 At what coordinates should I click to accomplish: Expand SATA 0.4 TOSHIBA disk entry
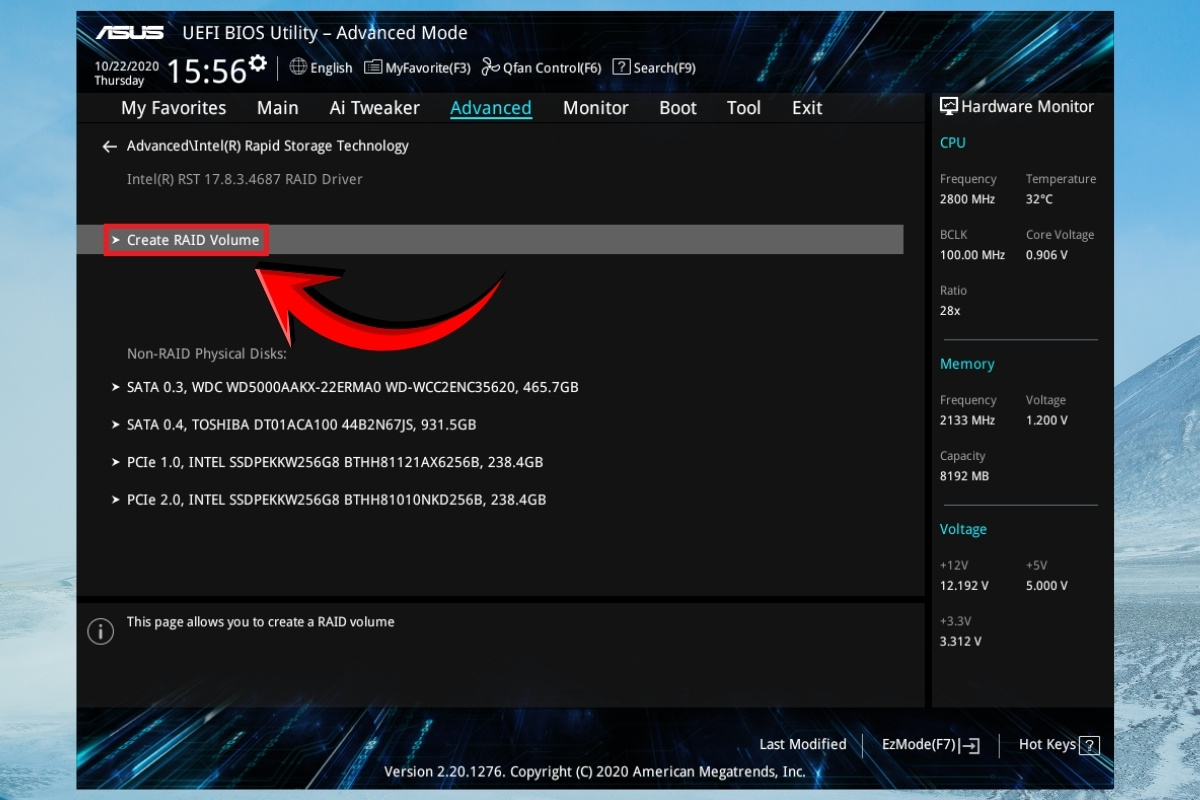click(301, 425)
